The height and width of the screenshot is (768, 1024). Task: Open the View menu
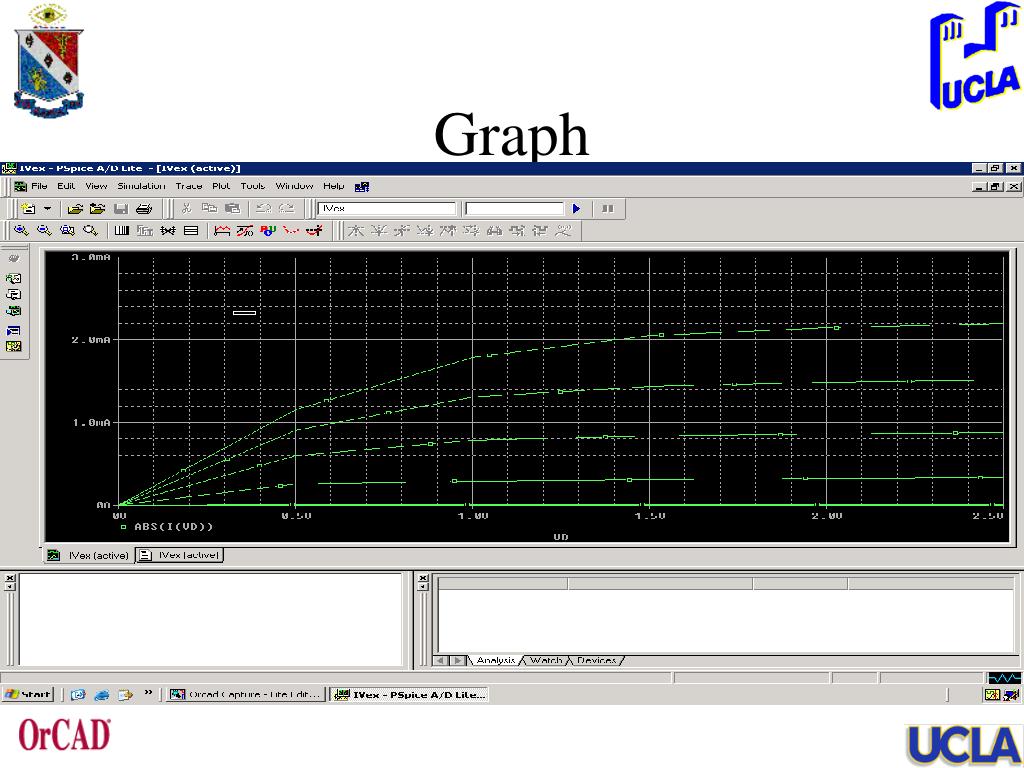pyautogui.click(x=96, y=186)
